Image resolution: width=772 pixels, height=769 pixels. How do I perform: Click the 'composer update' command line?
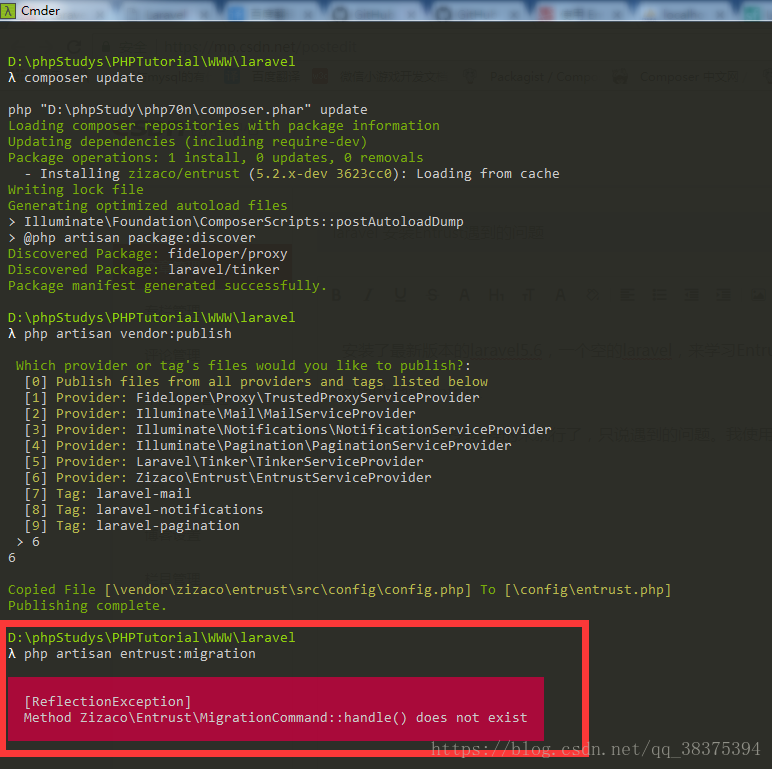(76, 78)
